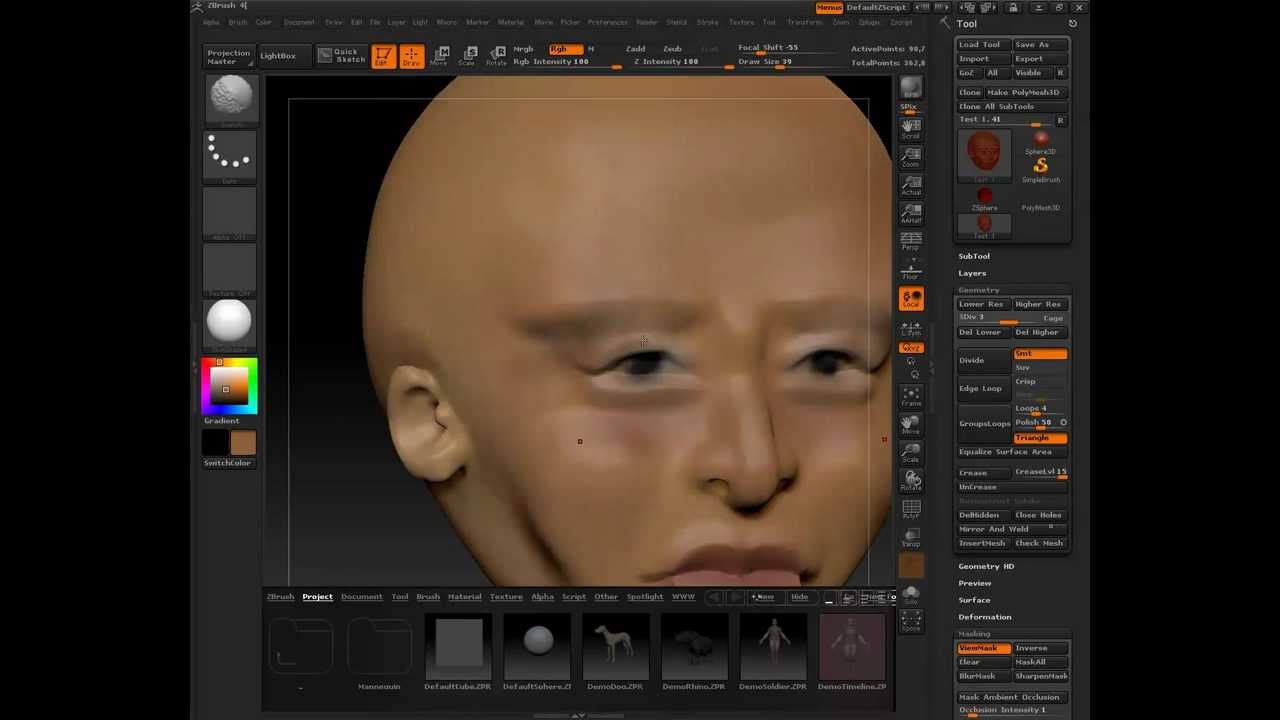The image size is (1280, 720).
Task: Click the AAHalf icon
Action: point(911,213)
